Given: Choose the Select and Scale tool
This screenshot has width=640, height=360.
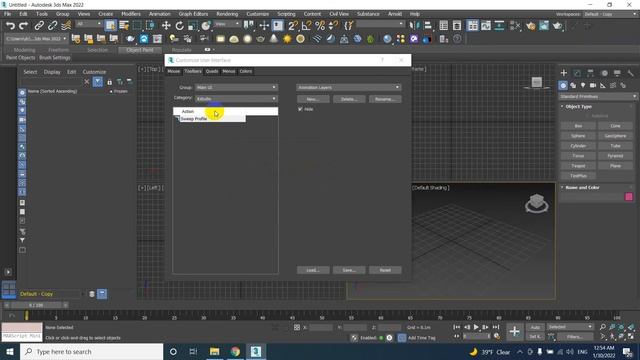Looking at the screenshot, I should 193,26.
